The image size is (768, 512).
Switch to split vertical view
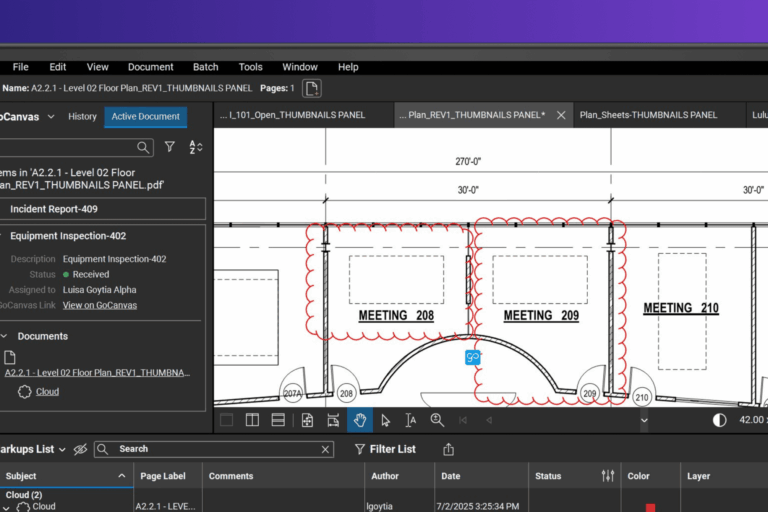point(253,420)
